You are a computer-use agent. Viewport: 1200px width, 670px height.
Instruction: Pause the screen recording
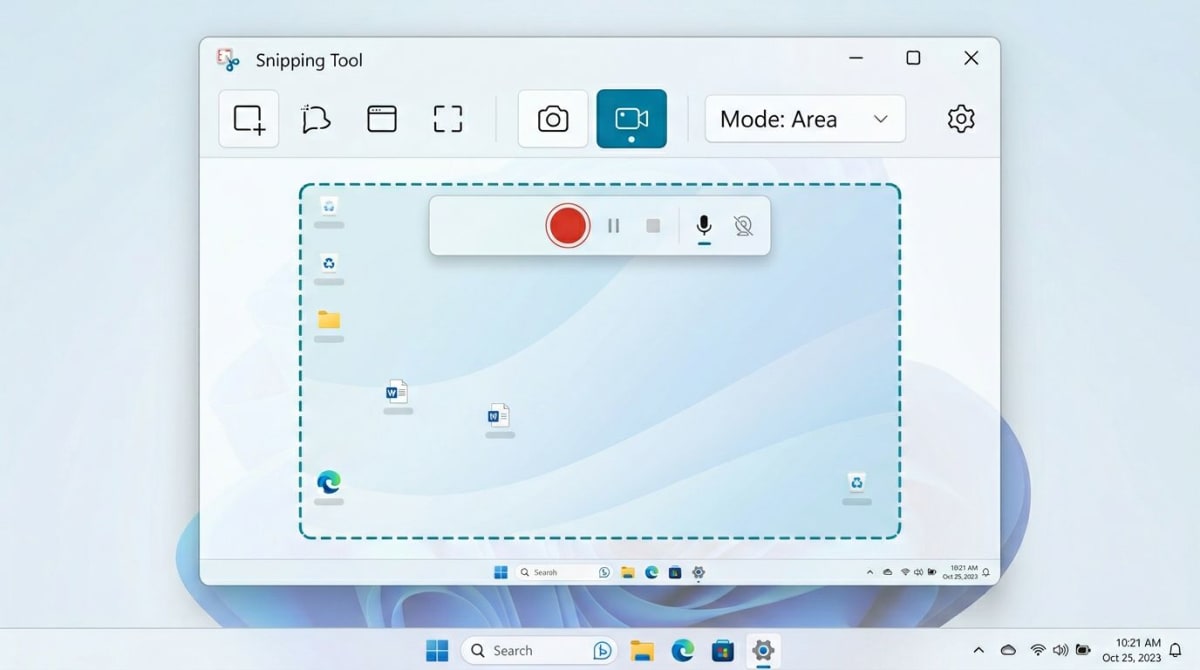pyautogui.click(x=614, y=225)
